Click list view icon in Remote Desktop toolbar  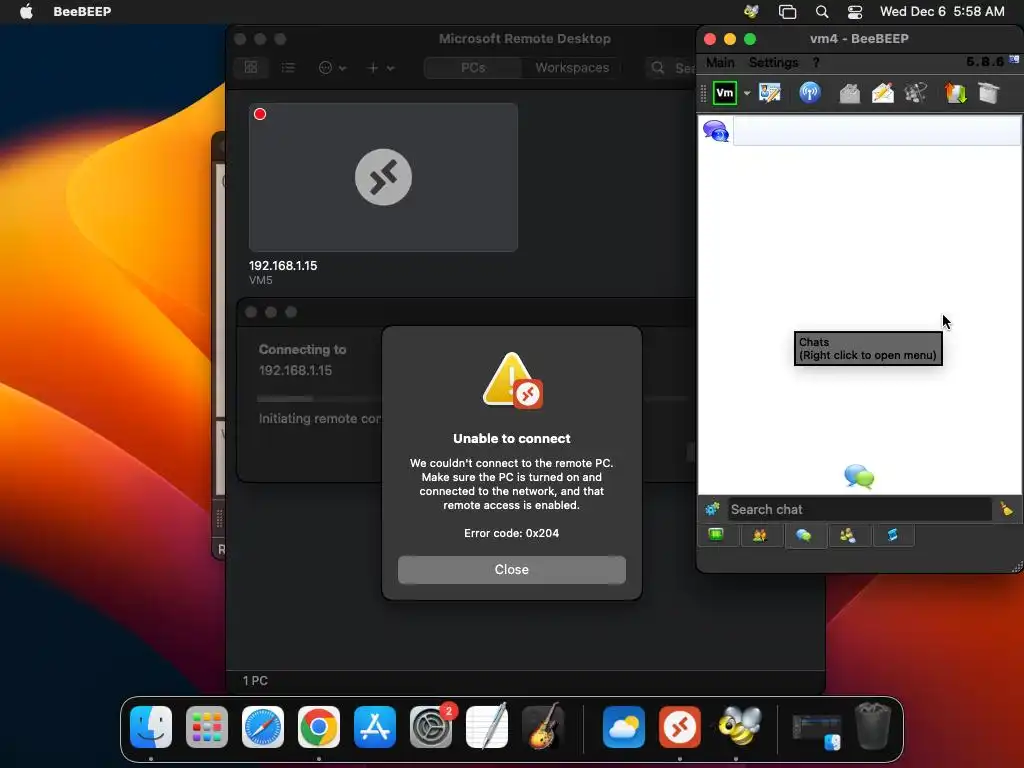tap(288, 67)
